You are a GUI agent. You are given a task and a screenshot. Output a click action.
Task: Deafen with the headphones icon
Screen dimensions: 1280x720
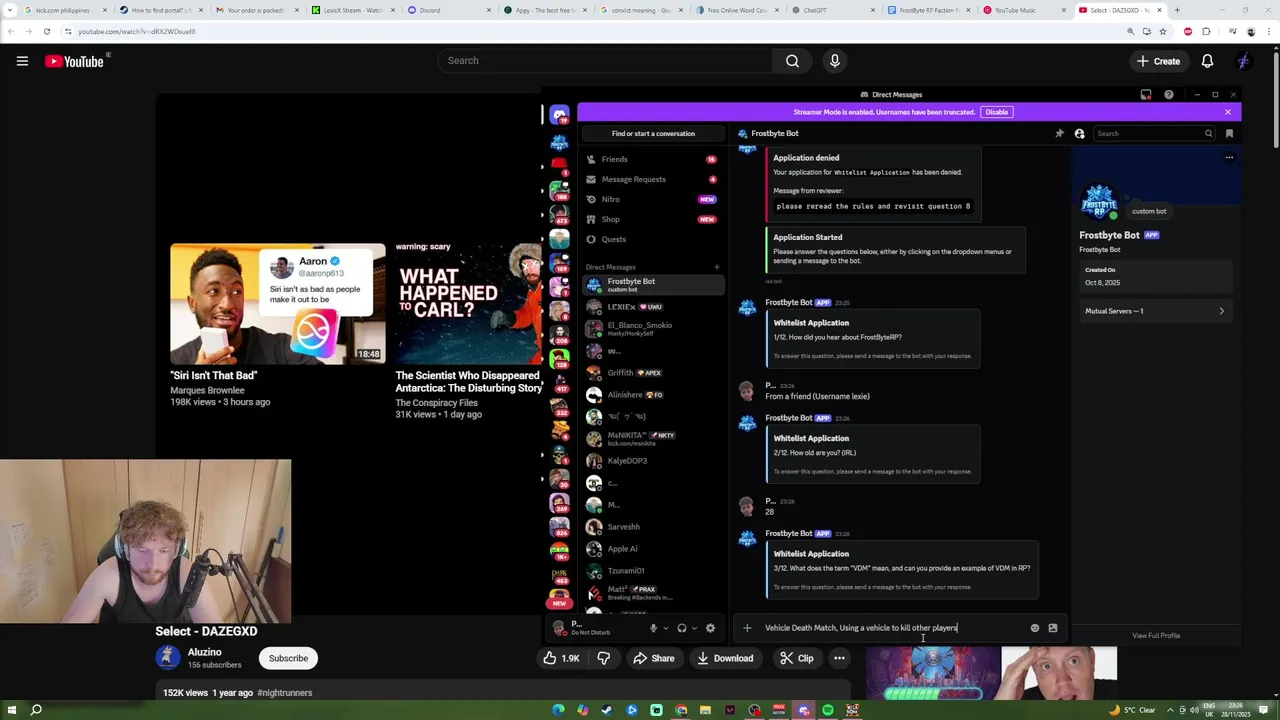coord(682,628)
